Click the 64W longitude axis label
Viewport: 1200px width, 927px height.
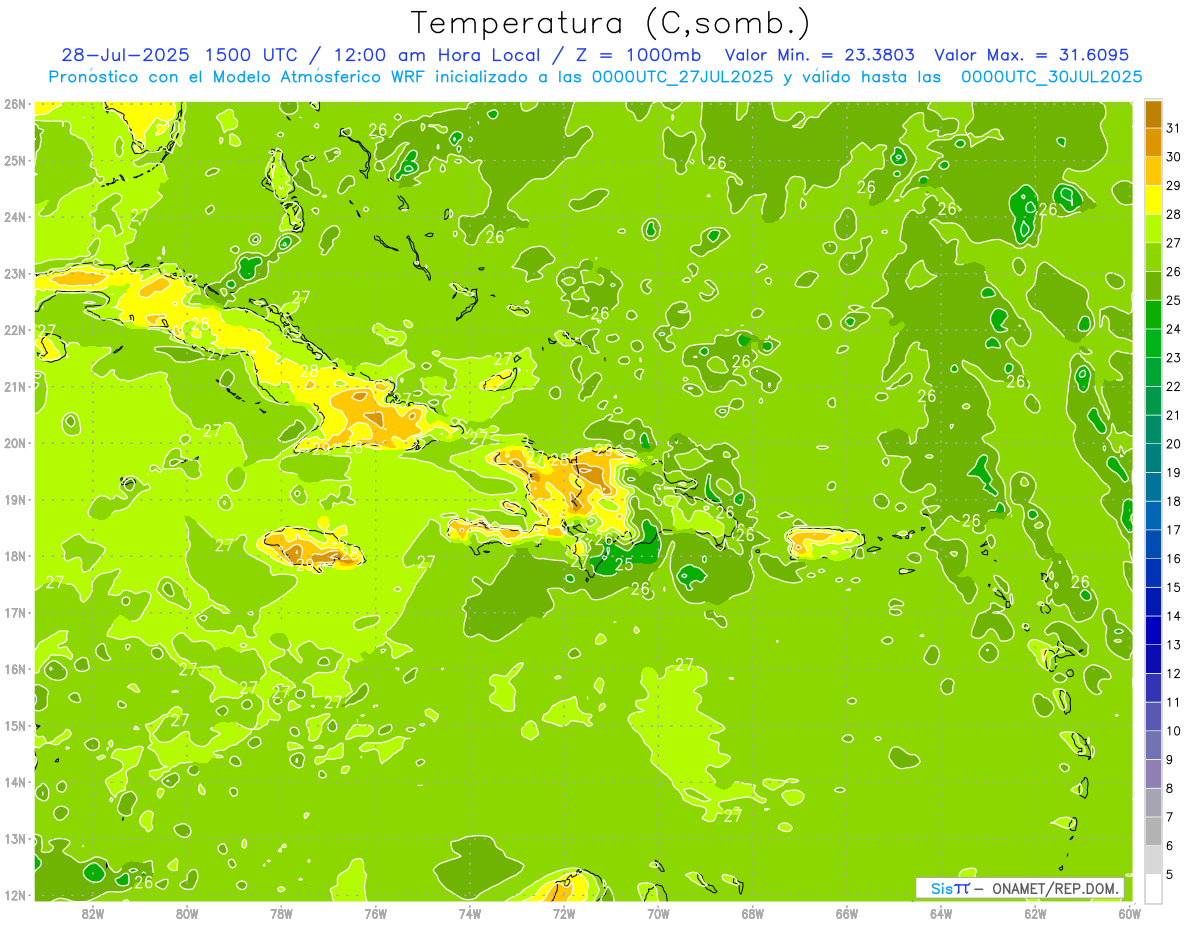941,913
